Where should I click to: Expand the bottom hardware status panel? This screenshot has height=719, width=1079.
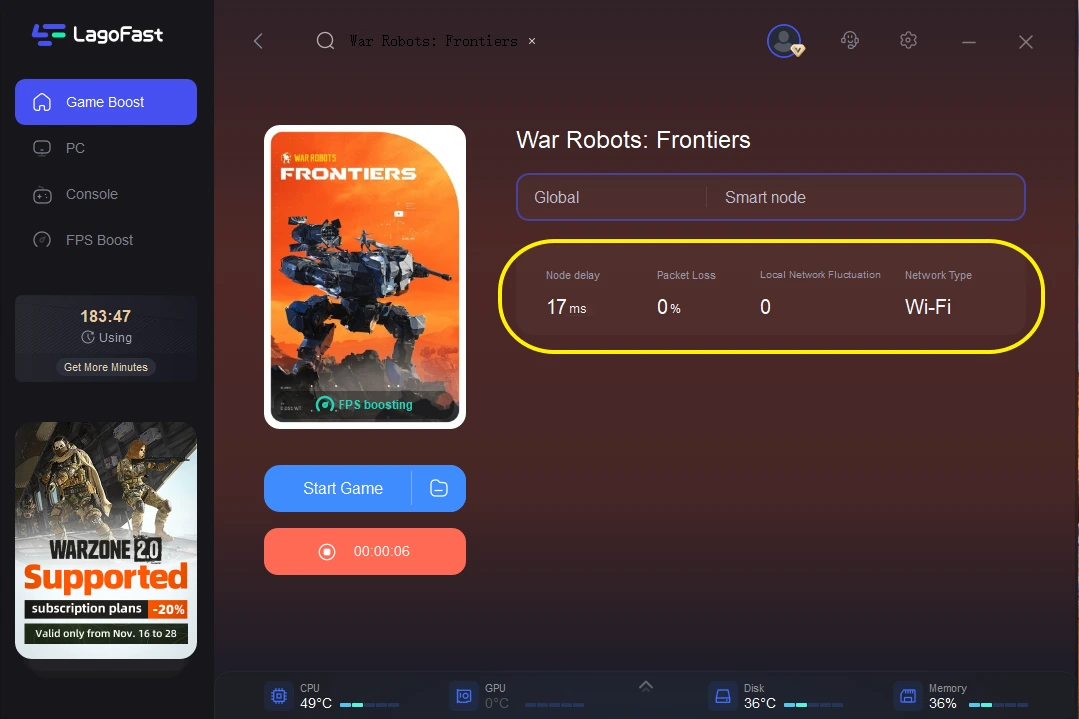coord(646,685)
